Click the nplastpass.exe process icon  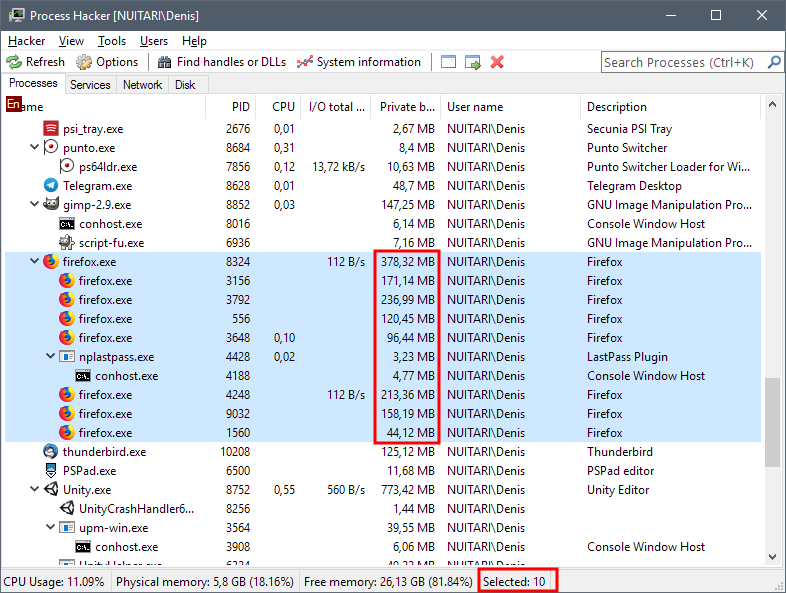click(x=67, y=356)
